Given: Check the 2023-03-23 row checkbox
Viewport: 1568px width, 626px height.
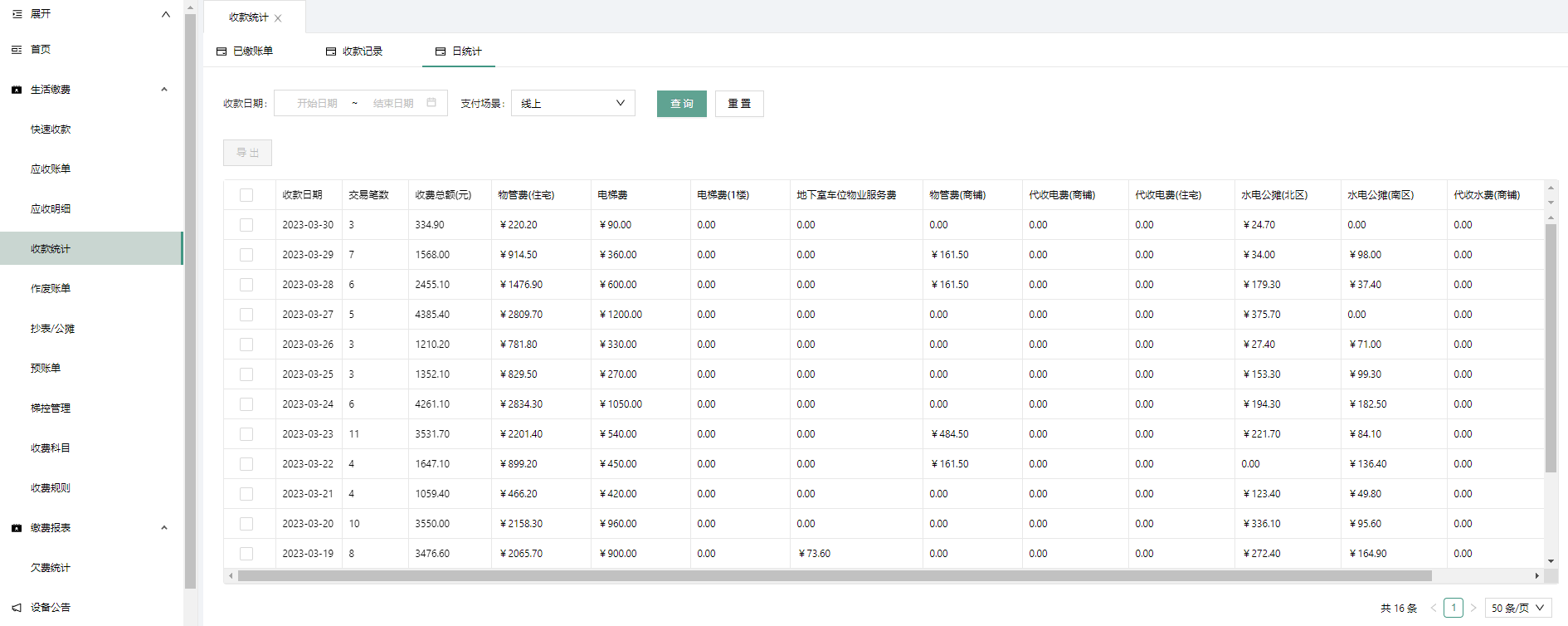Looking at the screenshot, I should [246, 434].
